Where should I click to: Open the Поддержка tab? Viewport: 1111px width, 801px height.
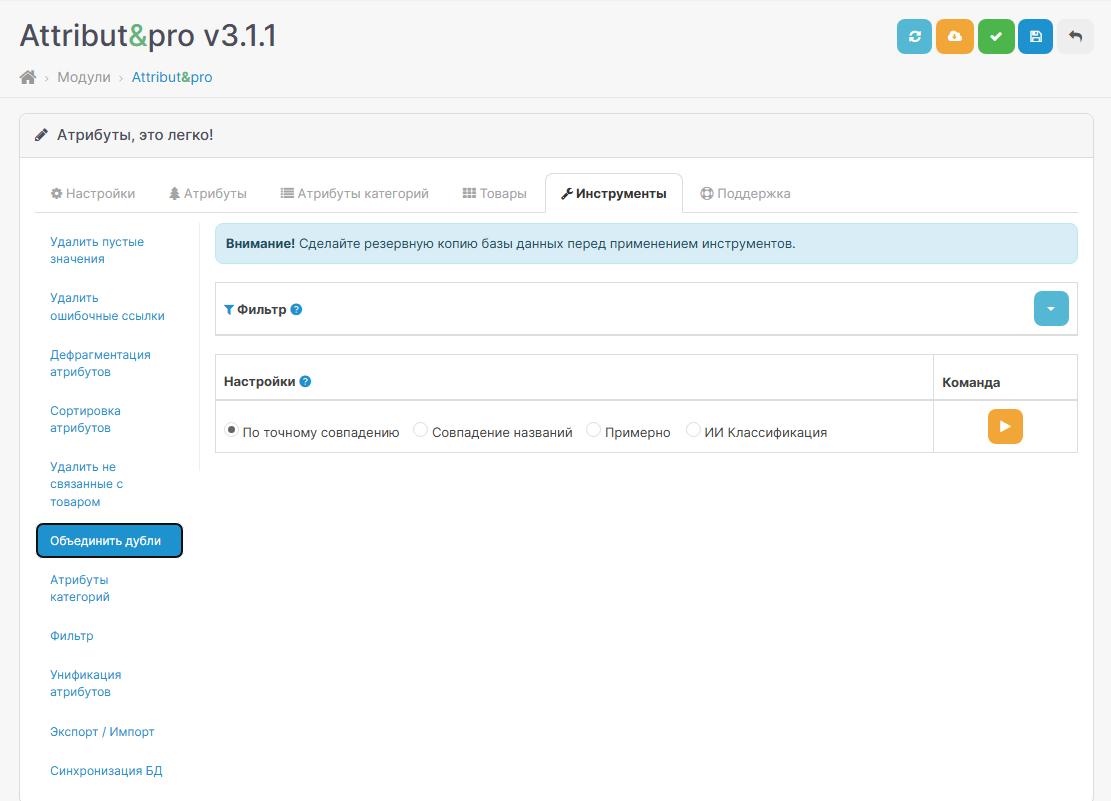click(x=745, y=194)
